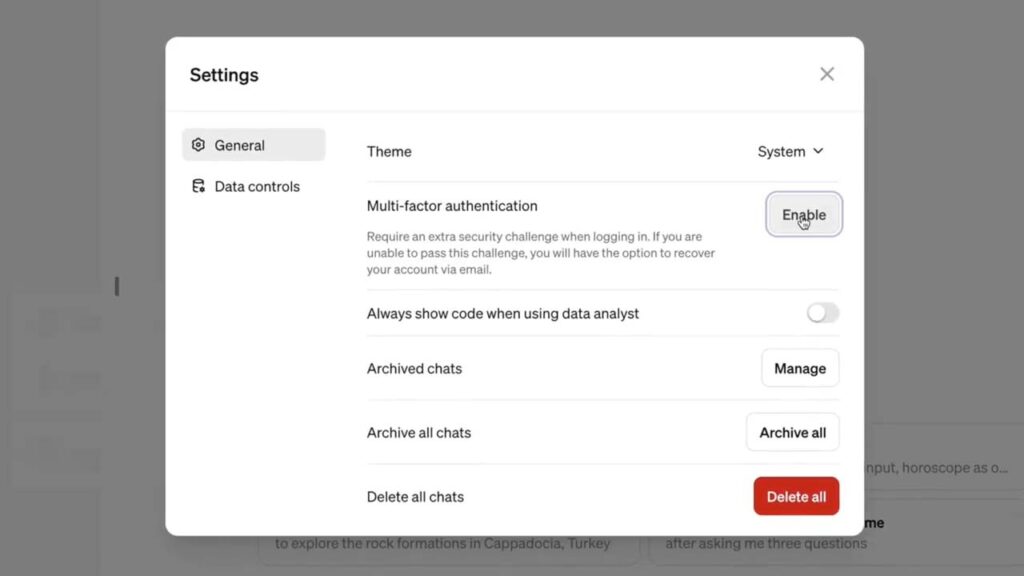Click the Archive all button

(792, 432)
